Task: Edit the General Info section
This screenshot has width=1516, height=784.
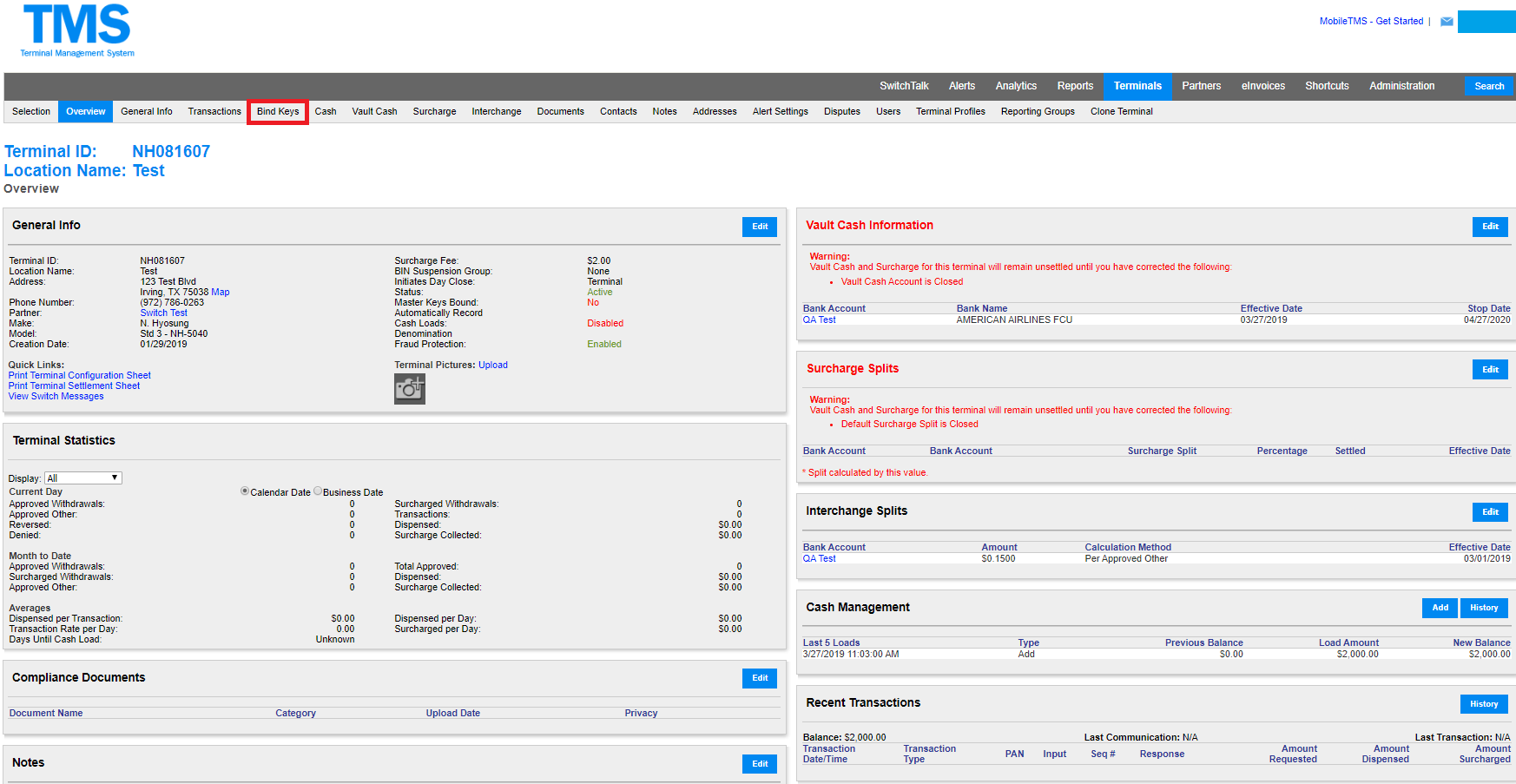Action: pos(760,227)
